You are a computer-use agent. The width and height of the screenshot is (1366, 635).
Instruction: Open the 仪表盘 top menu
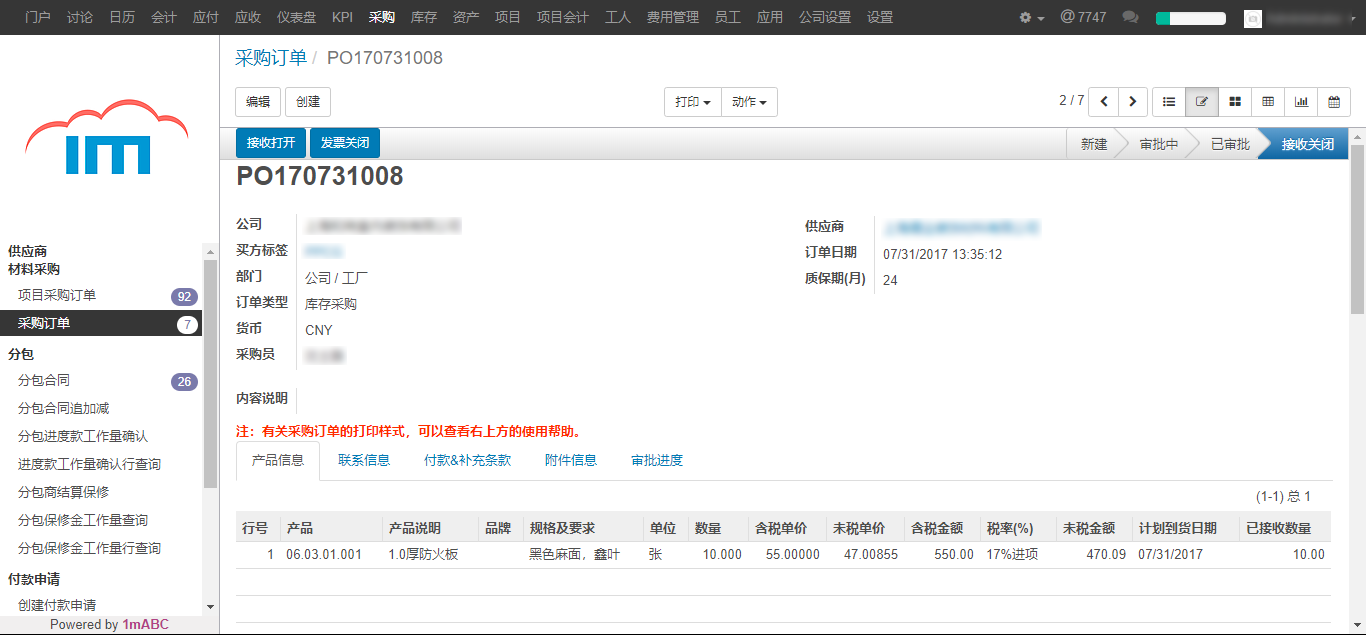coord(297,17)
